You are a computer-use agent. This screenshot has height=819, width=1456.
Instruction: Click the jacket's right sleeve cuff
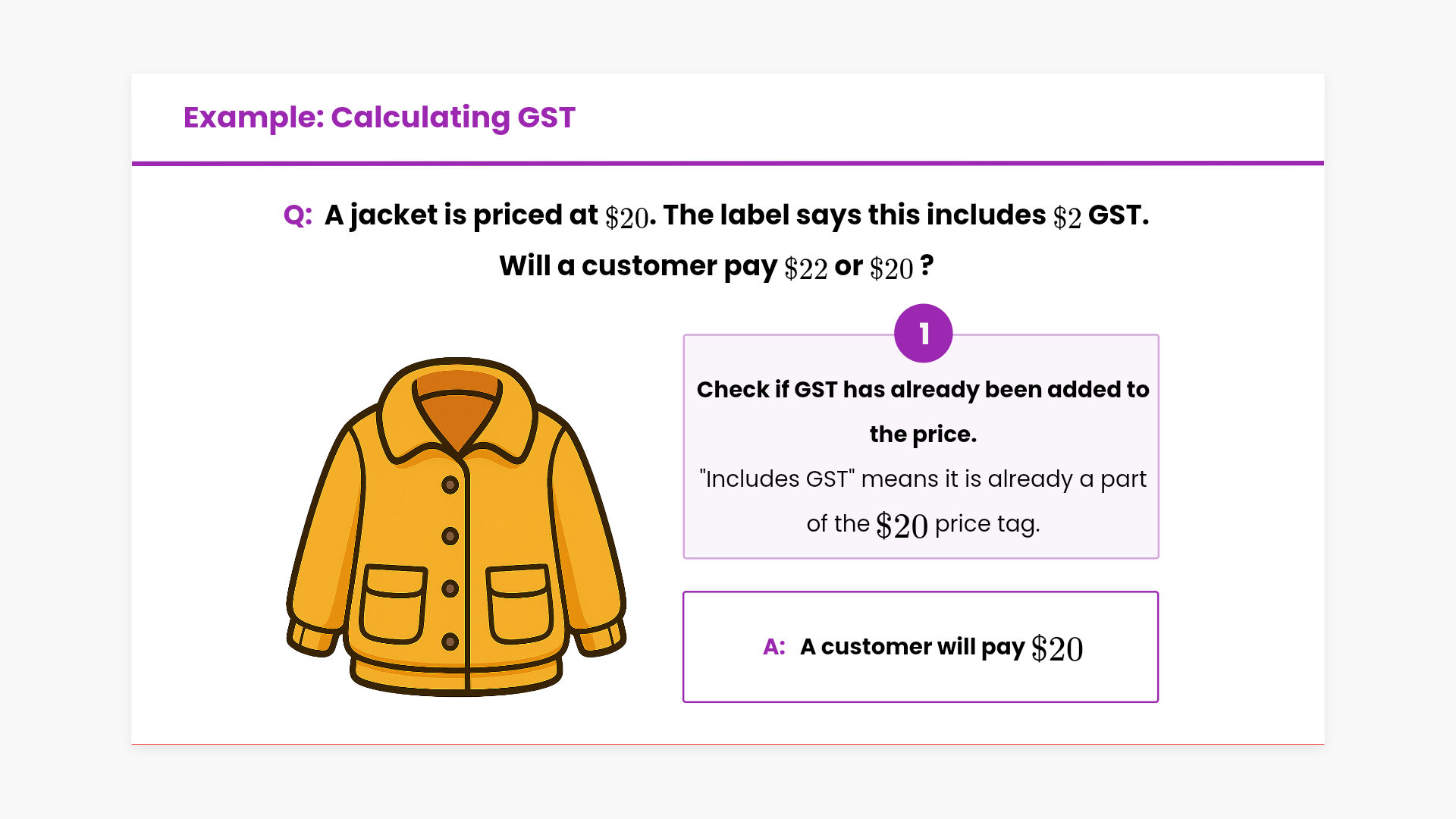tap(601, 637)
